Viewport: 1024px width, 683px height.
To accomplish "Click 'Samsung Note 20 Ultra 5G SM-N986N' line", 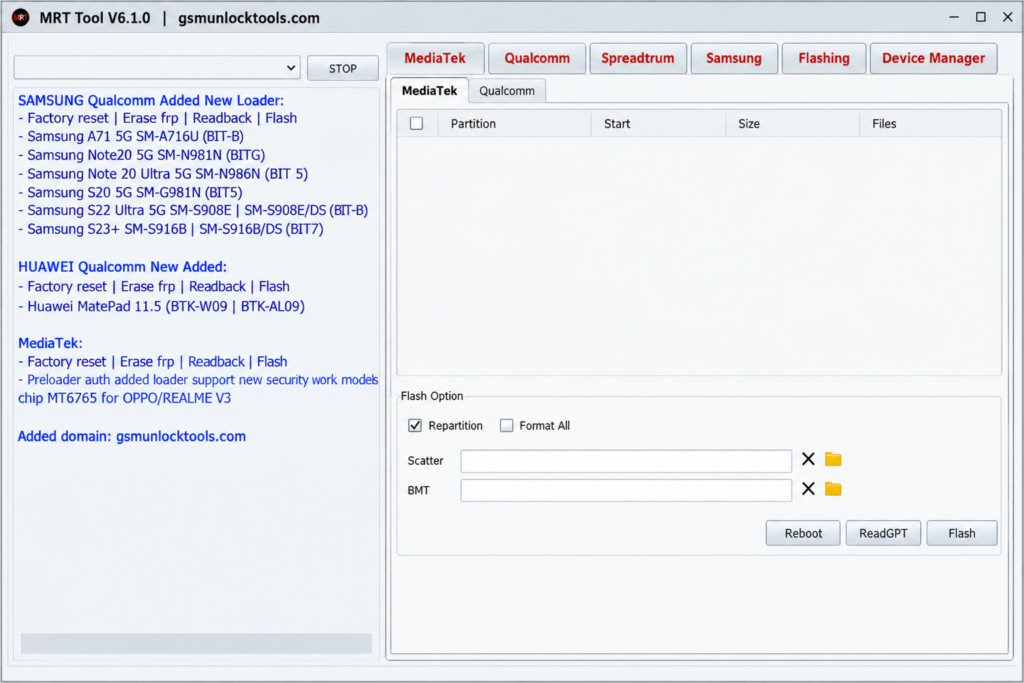I will (163, 174).
